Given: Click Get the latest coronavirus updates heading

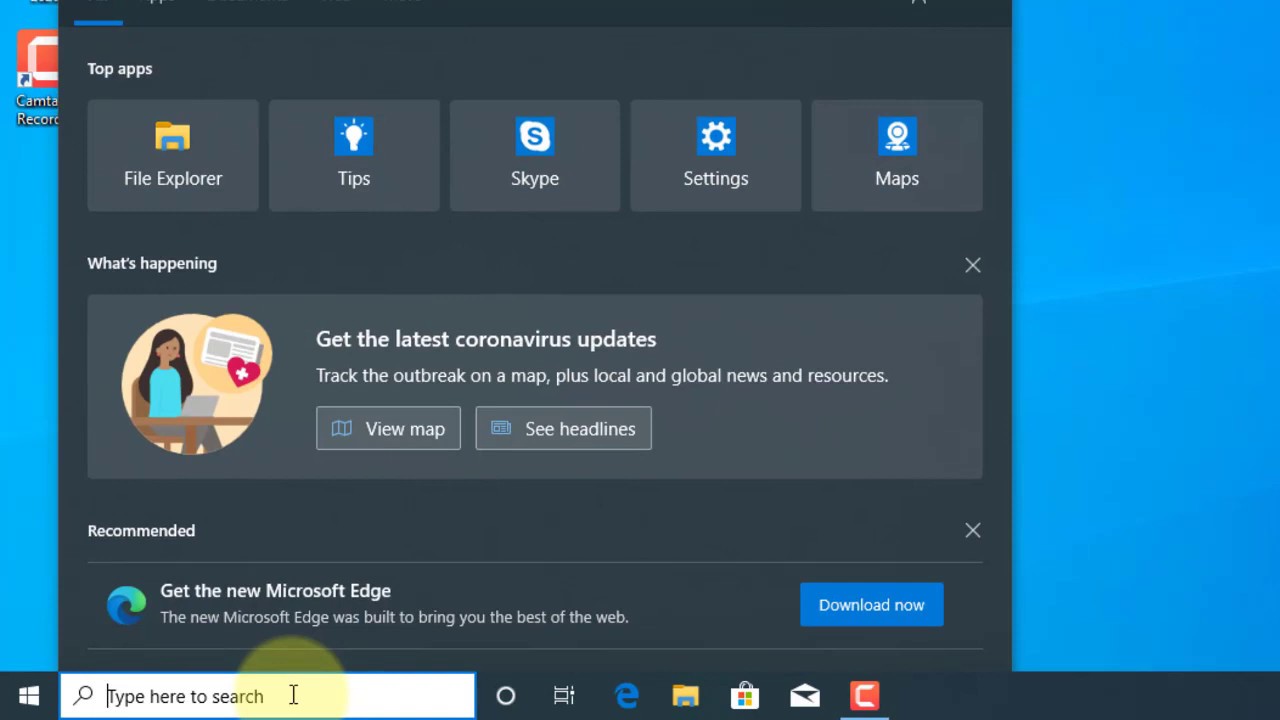Looking at the screenshot, I should pos(486,339).
